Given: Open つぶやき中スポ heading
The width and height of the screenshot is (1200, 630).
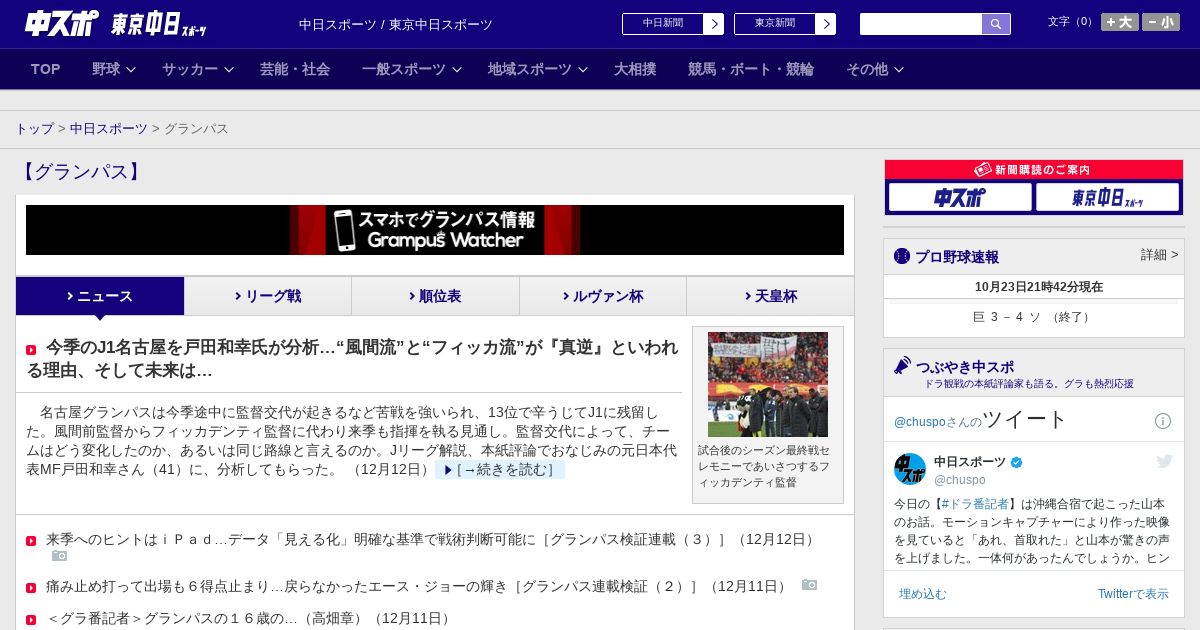Looking at the screenshot, I should coord(965,367).
